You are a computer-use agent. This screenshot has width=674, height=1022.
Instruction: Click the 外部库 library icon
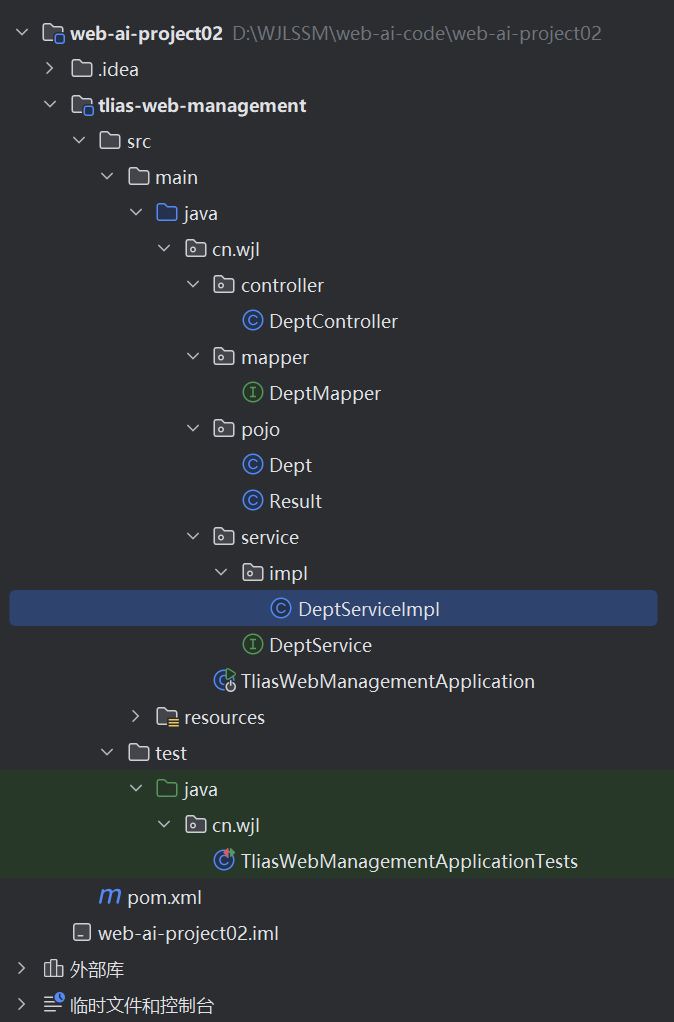tap(53, 969)
